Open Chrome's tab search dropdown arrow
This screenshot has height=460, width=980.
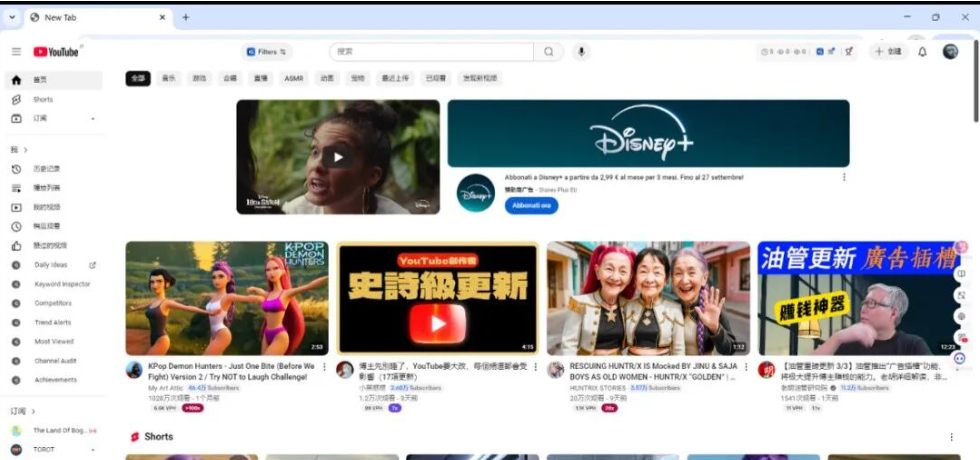pos(13,17)
